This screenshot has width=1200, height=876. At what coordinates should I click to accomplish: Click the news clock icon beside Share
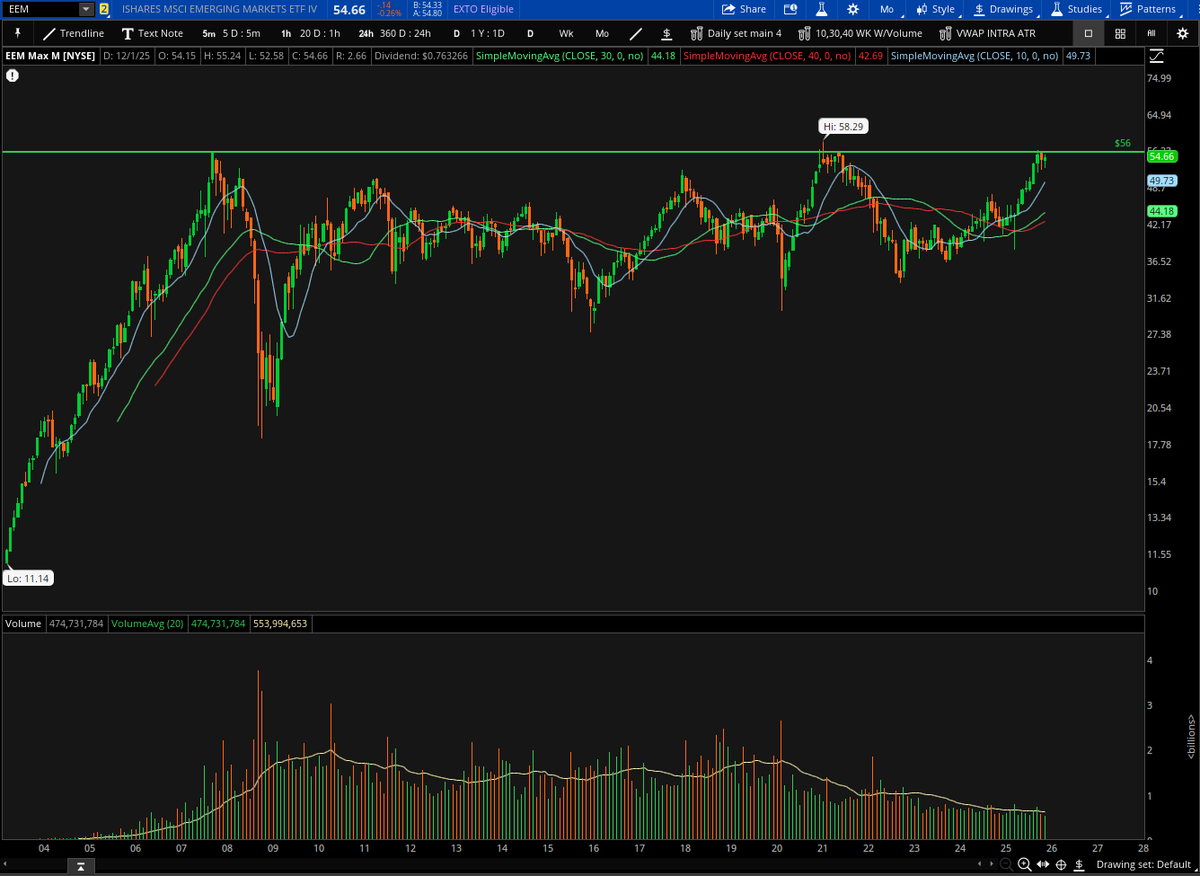tap(790, 9)
